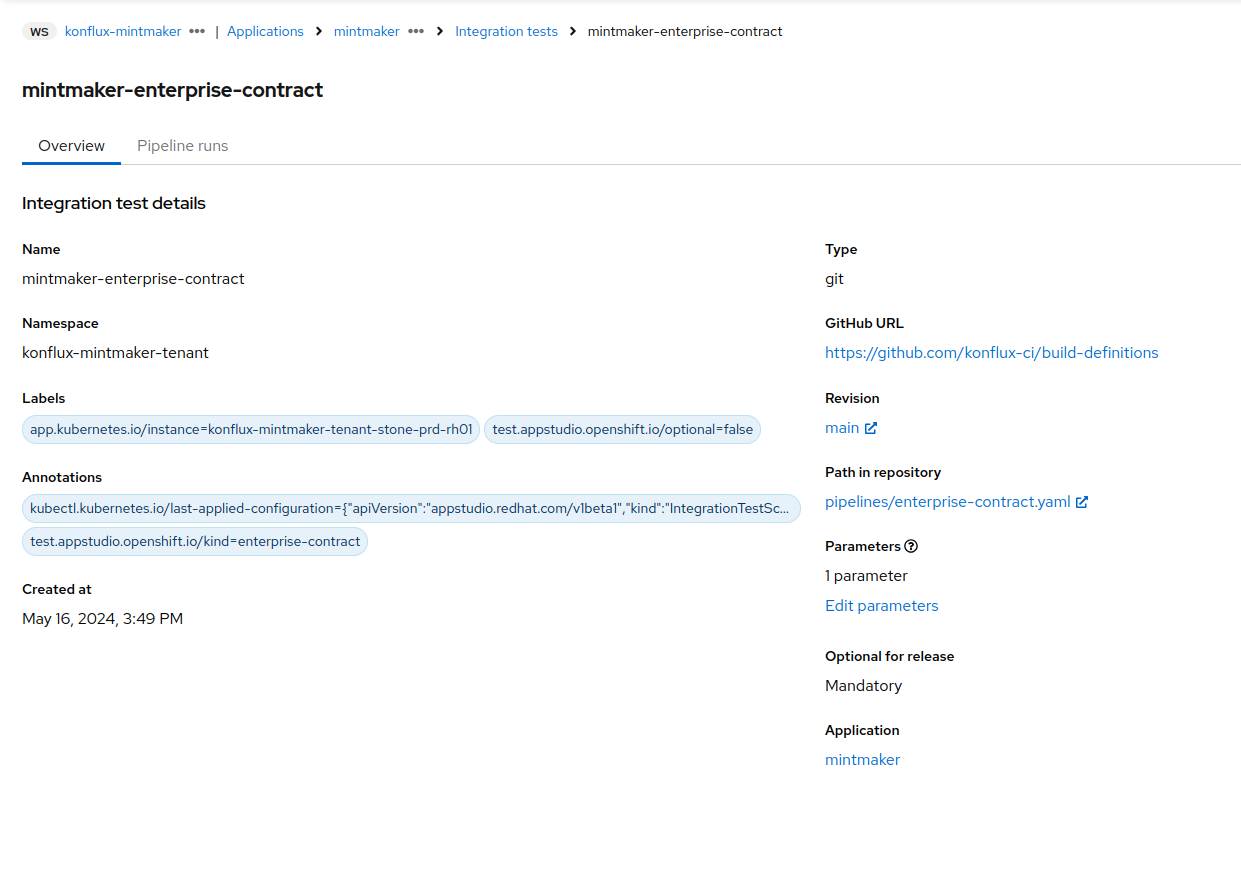Go to konflux-mintmaker workspace breadcrumb
This screenshot has height=880, width=1241.
[x=123, y=32]
